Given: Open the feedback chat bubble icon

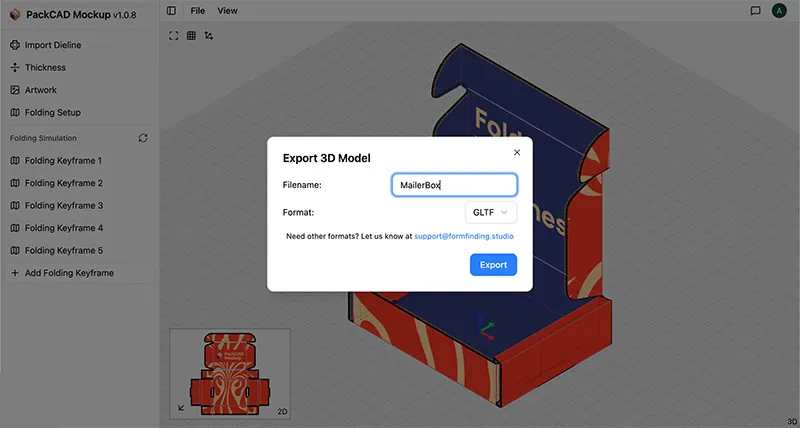Looking at the screenshot, I should [756, 11].
